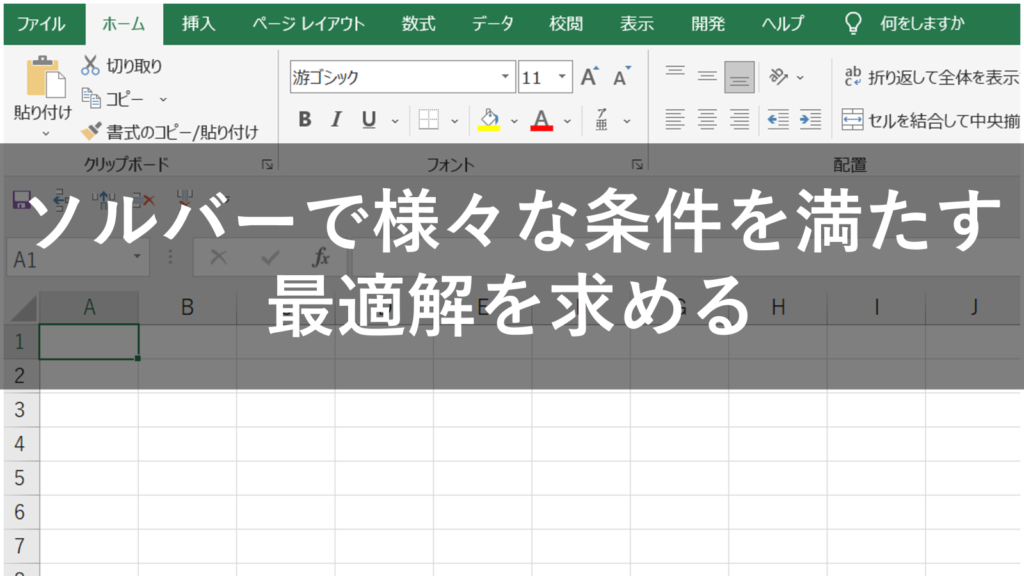The width and height of the screenshot is (1024, 576).
Task: Open the paste options dropdown arrow
Action: tap(45, 134)
